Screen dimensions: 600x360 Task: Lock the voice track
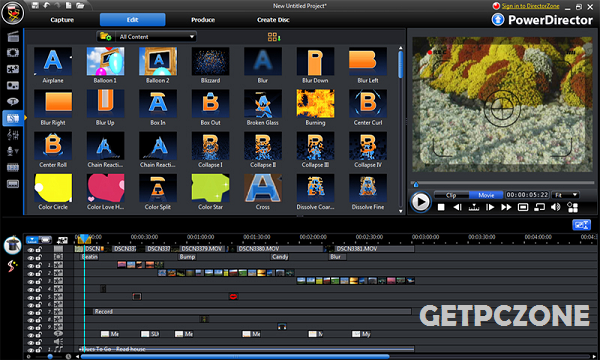[39, 342]
